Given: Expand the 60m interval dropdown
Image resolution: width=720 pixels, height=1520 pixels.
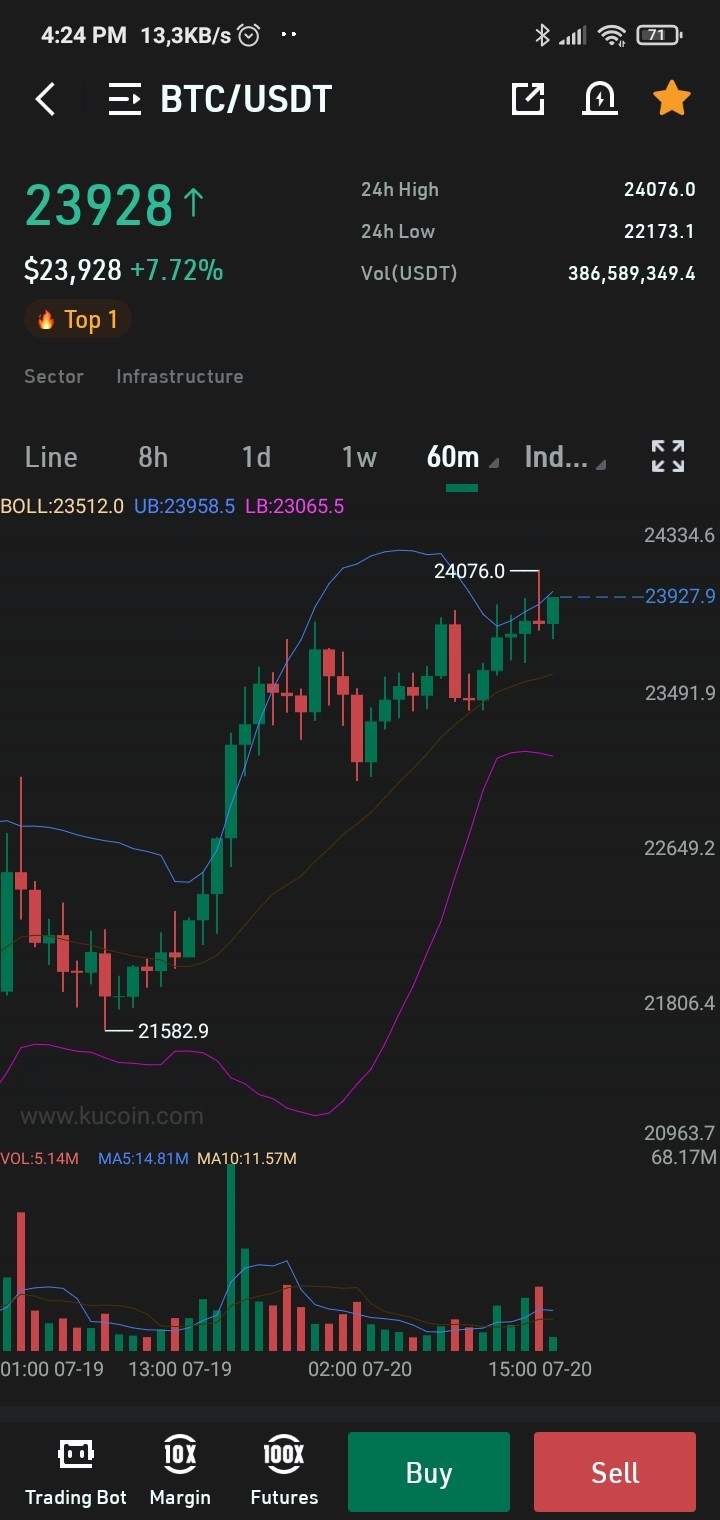Looking at the screenshot, I should (x=462, y=457).
